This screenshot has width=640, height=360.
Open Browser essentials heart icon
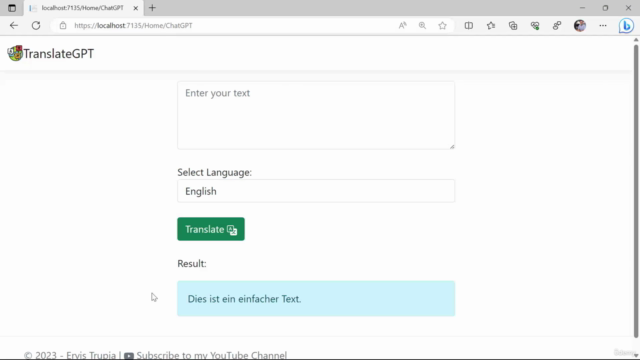535,25
